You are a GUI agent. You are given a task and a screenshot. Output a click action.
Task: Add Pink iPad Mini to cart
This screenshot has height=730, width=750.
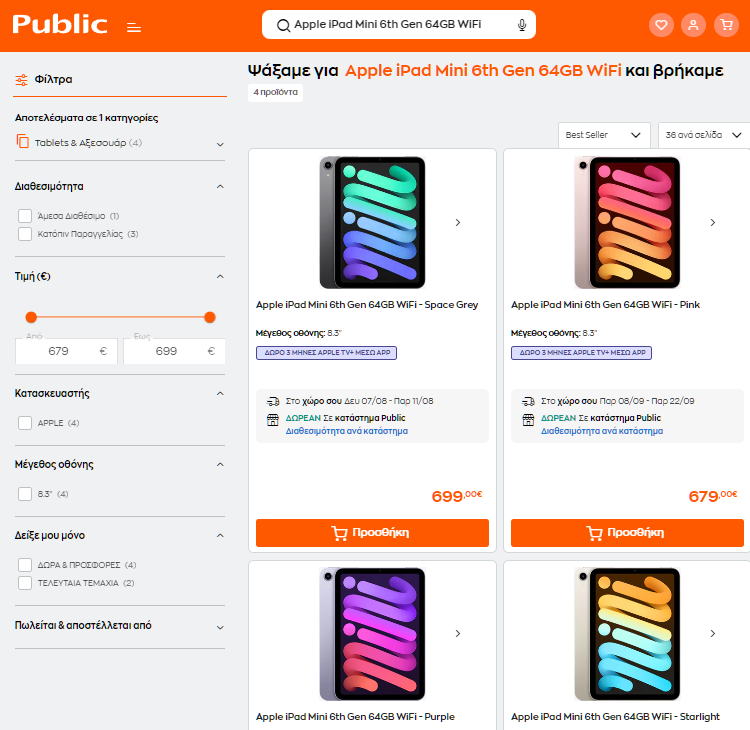(627, 533)
